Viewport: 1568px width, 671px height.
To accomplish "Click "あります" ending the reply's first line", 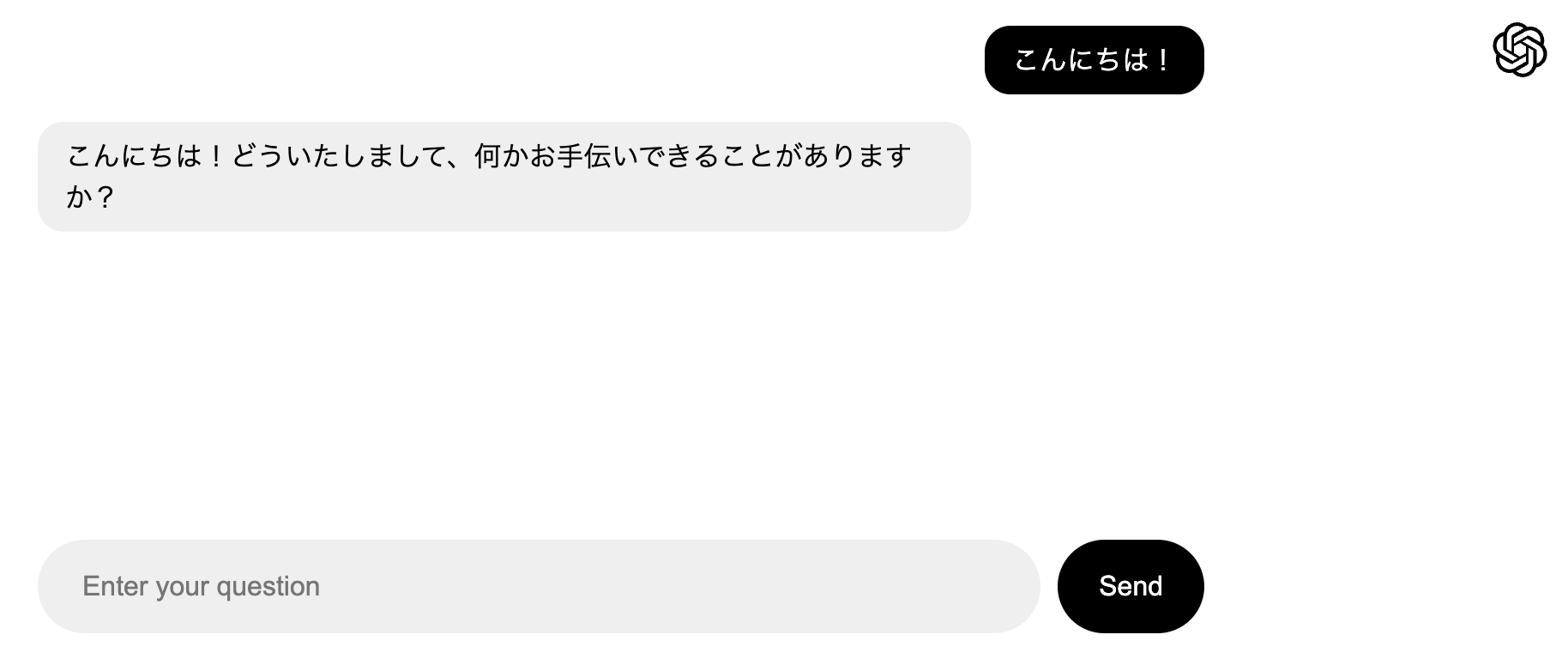I will [858, 156].
